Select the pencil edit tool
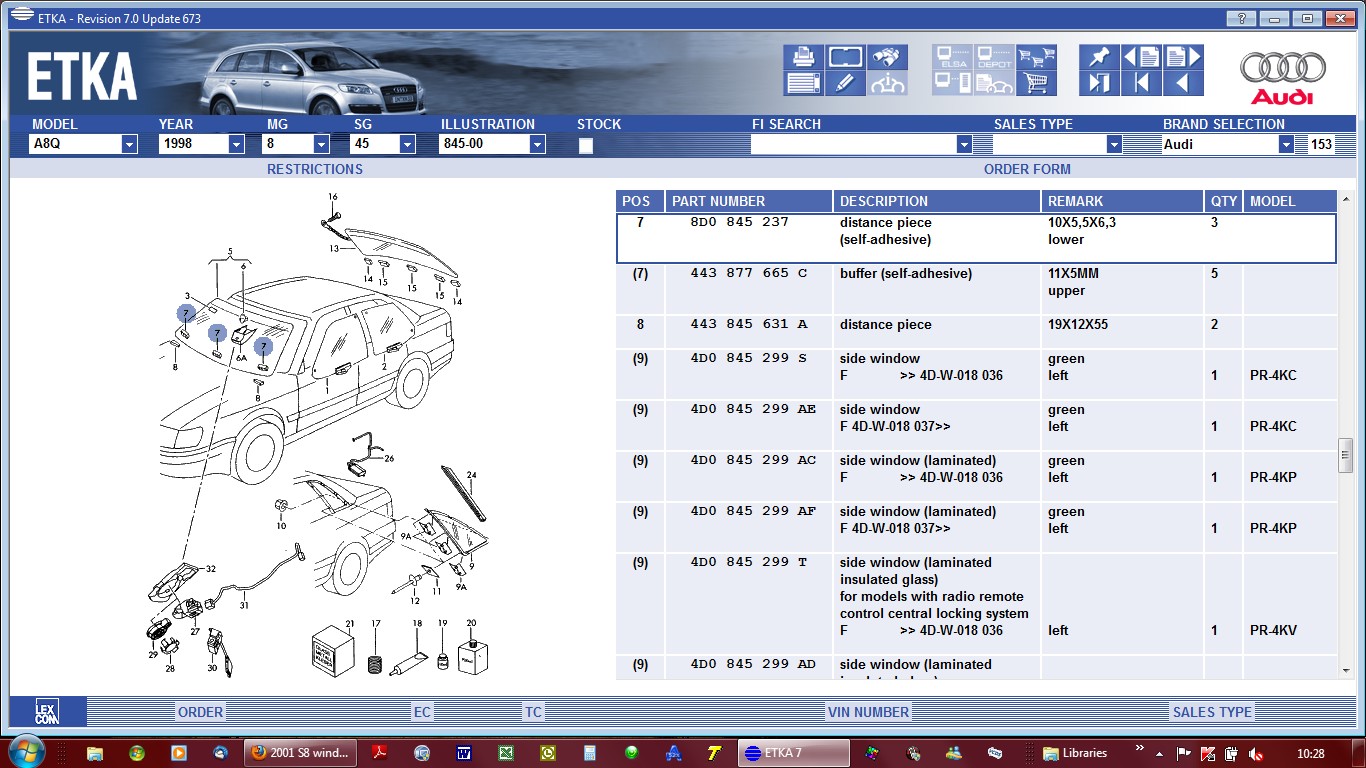 click(846, 83)
